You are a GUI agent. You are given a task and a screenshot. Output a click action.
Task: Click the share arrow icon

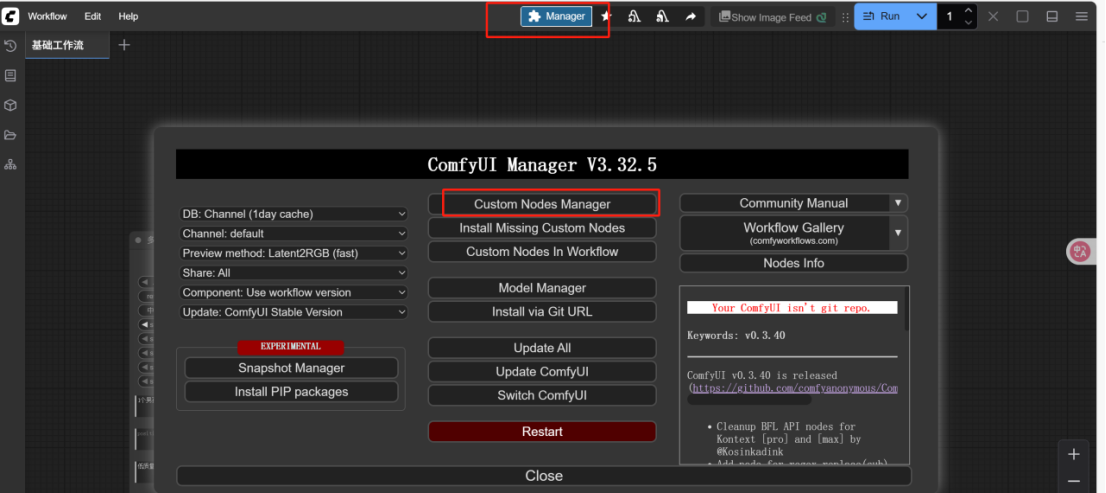tap(690, 16)
